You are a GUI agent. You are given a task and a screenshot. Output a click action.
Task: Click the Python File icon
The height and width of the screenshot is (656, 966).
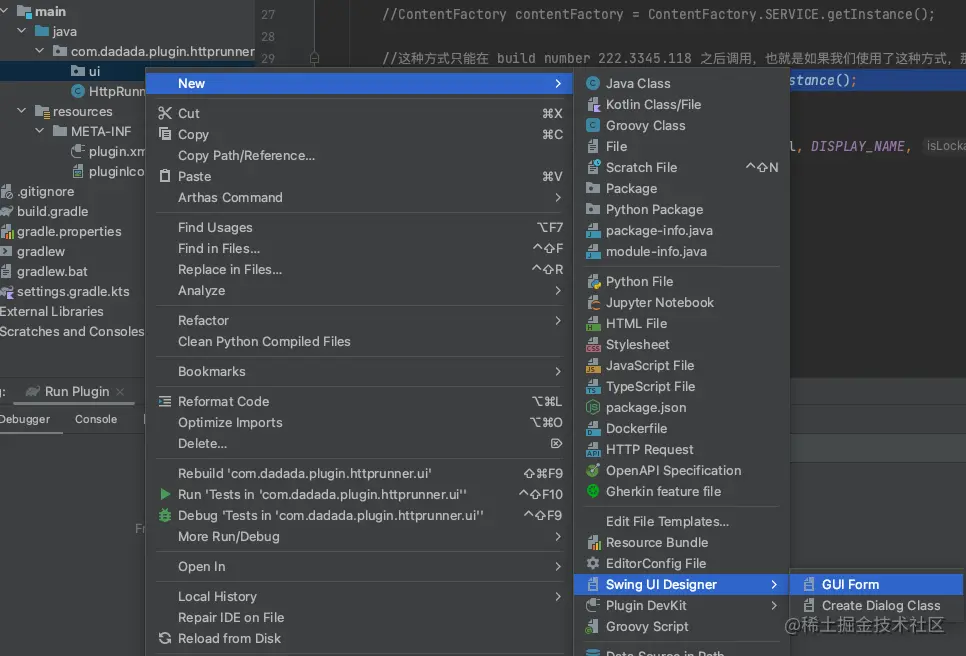click(x=593, y=282)
